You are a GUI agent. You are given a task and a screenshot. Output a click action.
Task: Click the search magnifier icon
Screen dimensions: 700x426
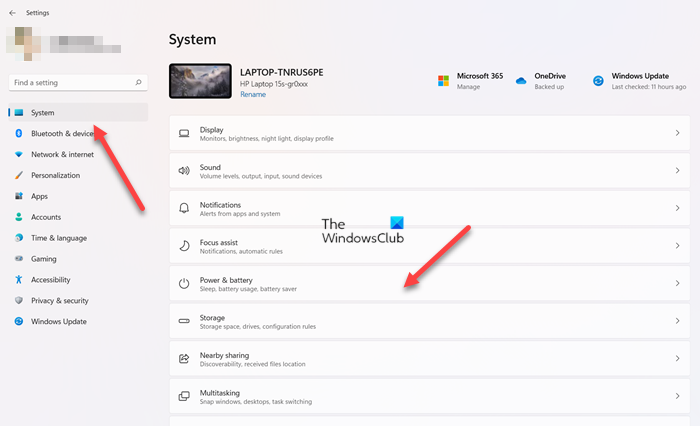pyautogui.click(x=138, y=83)
